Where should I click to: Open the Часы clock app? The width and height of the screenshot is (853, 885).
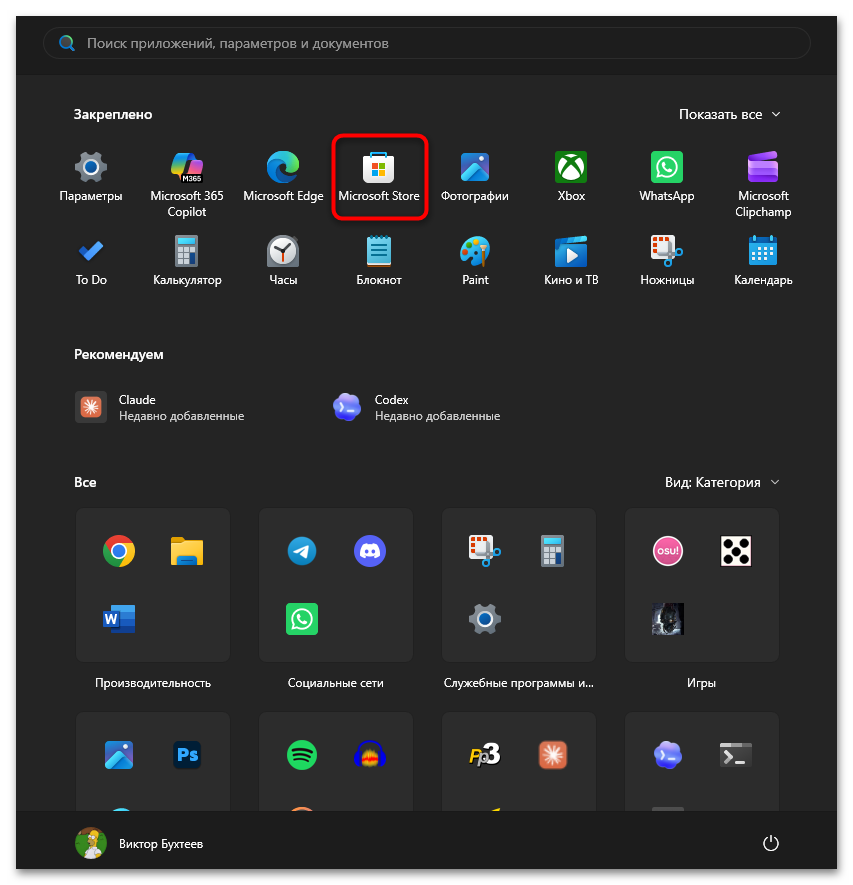tap(283, 261)
